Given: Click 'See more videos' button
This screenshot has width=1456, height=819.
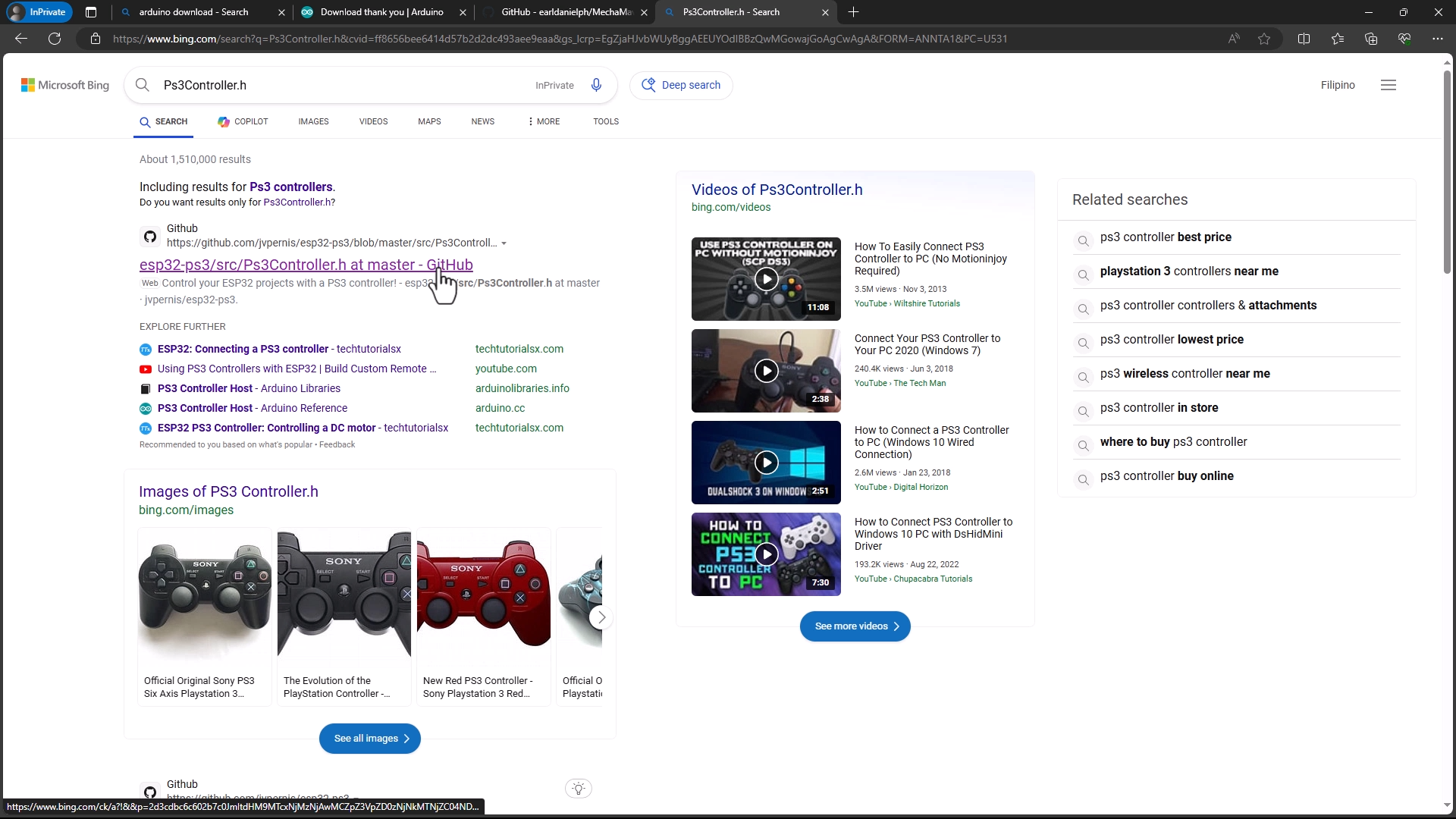Looking at the screenshot, I should [x=855, y=626].
